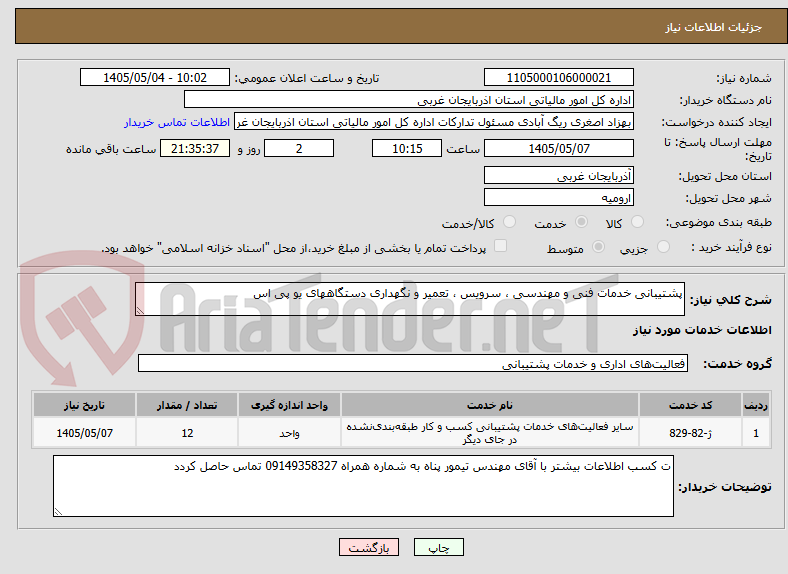This screenshot has width=788, height=574.
Task: Click the استان محل تحویل field
Action: 558,175
